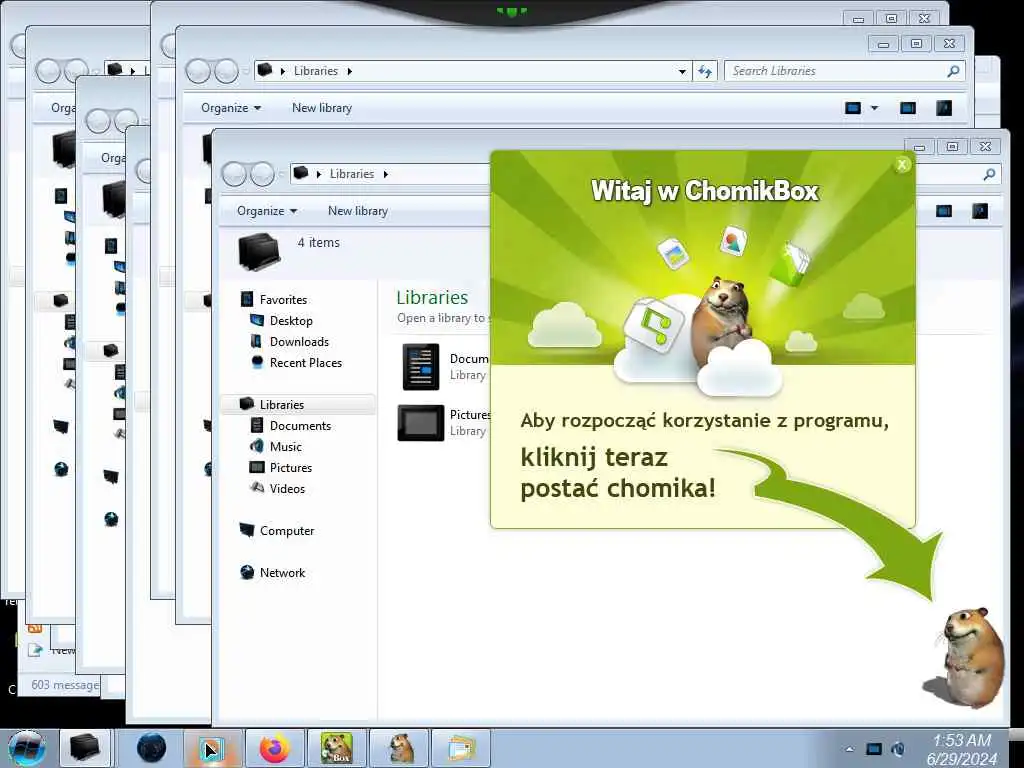
Task: Select Favorites in navigation pane
Action: [283, 300]
